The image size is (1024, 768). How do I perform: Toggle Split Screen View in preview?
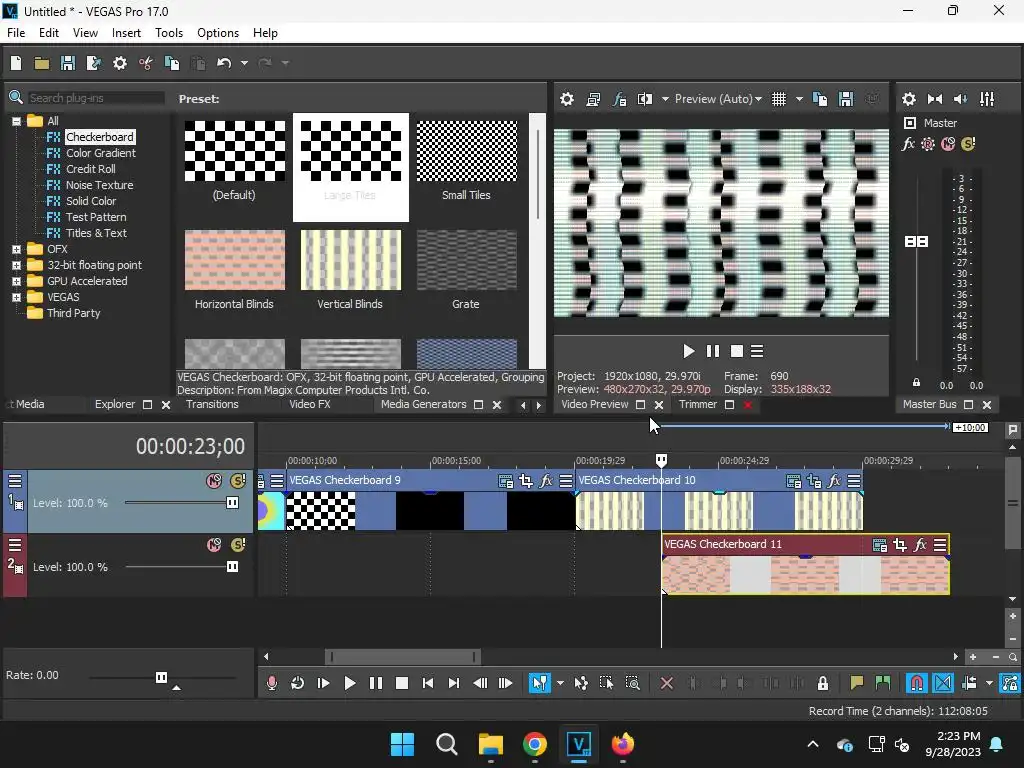[645, 99]
